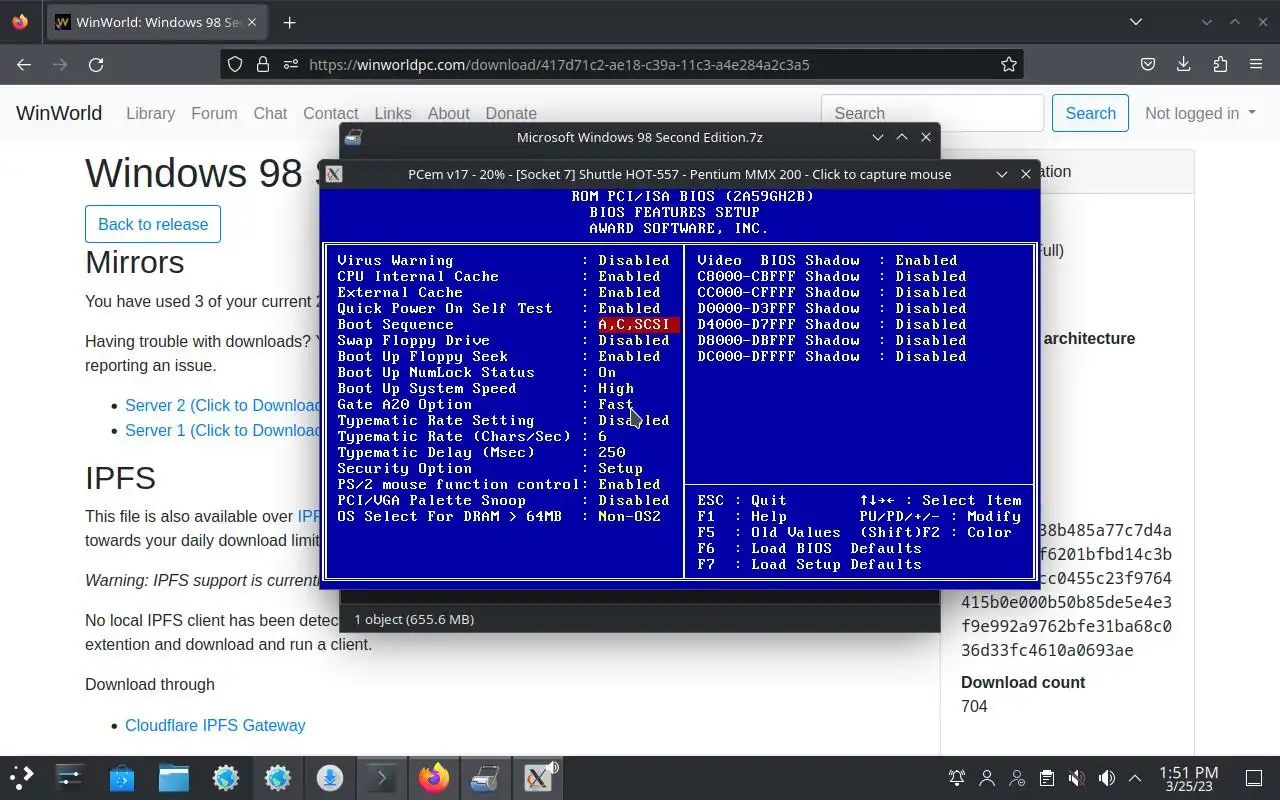The width and height of the screenshot is (1280, 800).
Task: Click 1 object status in Ark window
Action: coord(414,619)
